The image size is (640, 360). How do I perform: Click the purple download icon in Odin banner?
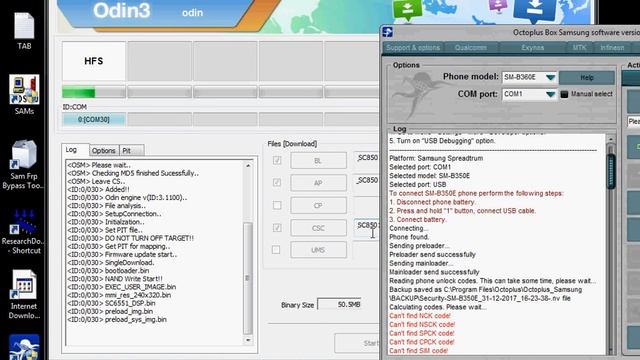[x=498, y=6]
